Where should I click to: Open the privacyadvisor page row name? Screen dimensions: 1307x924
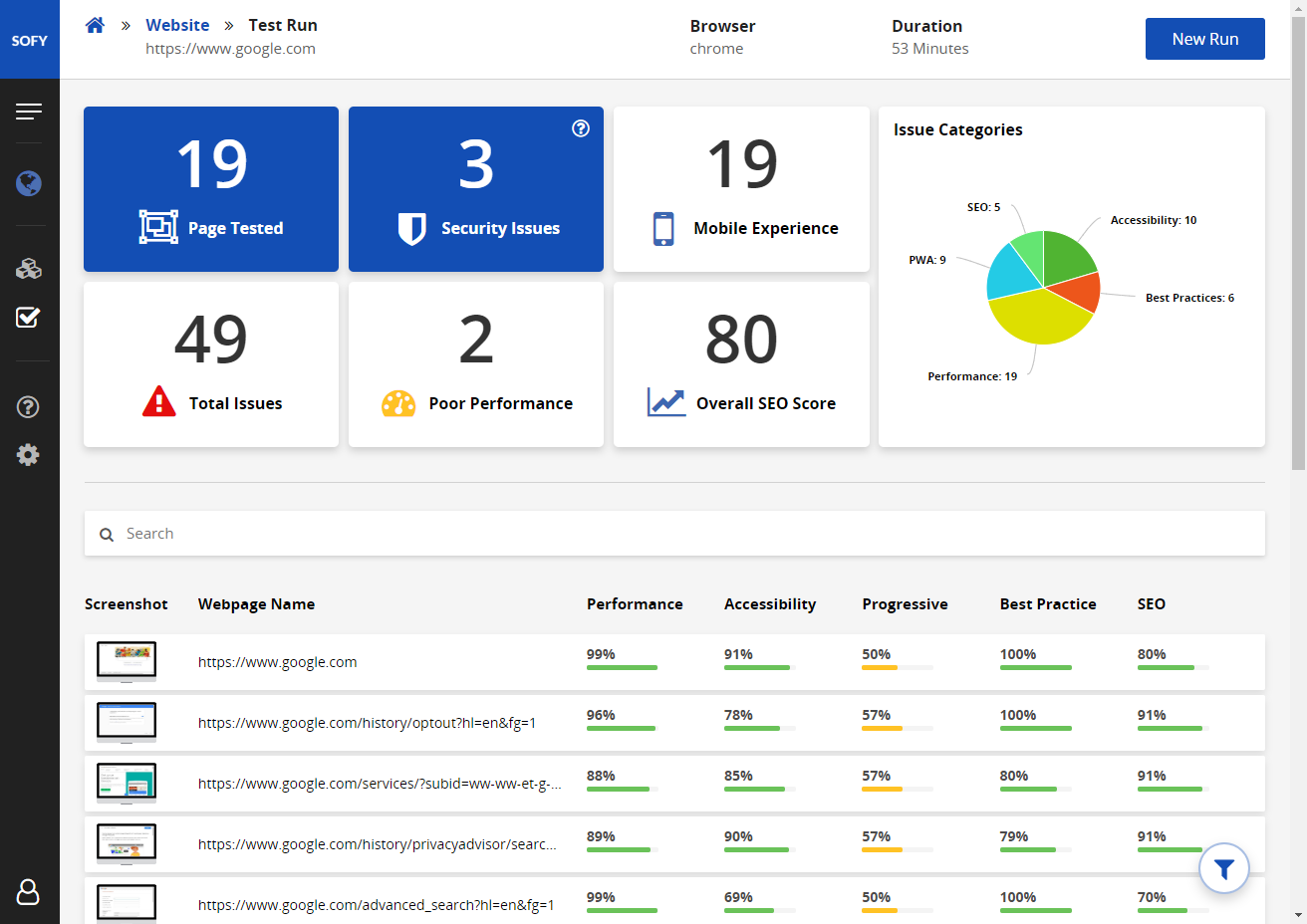(x=378, y=844)
